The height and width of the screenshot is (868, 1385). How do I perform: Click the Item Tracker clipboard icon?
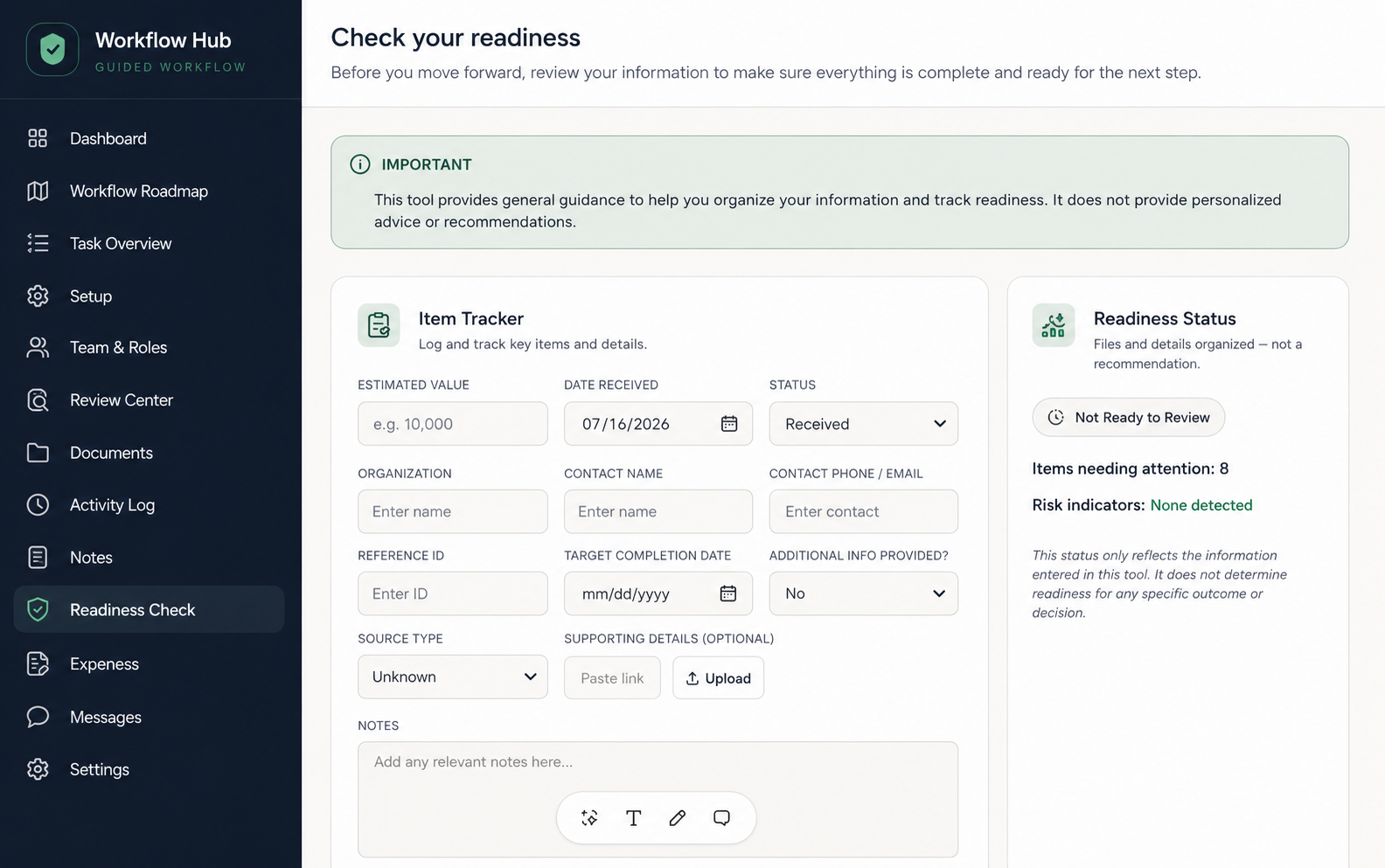pyautogui.click(x=379, y=325)
